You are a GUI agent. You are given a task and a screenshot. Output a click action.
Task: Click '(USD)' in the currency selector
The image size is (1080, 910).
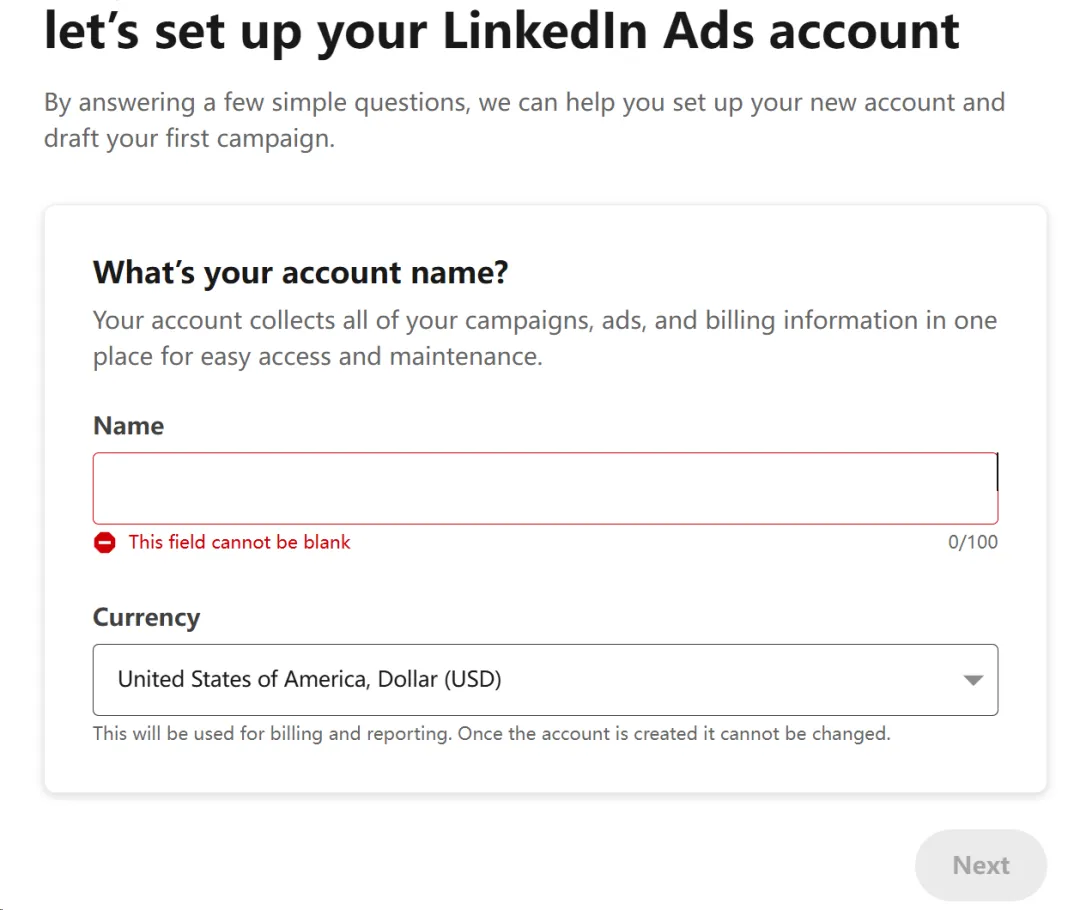pos(472,680)
